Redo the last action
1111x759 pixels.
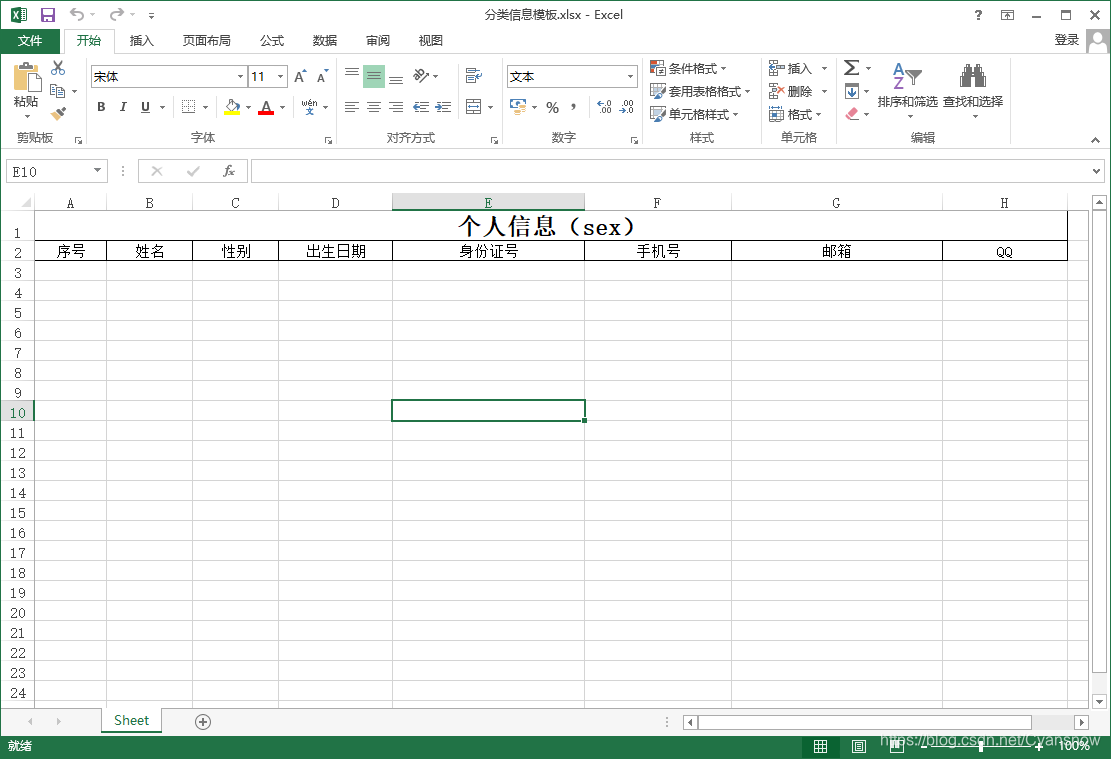[x=116, y=15]
